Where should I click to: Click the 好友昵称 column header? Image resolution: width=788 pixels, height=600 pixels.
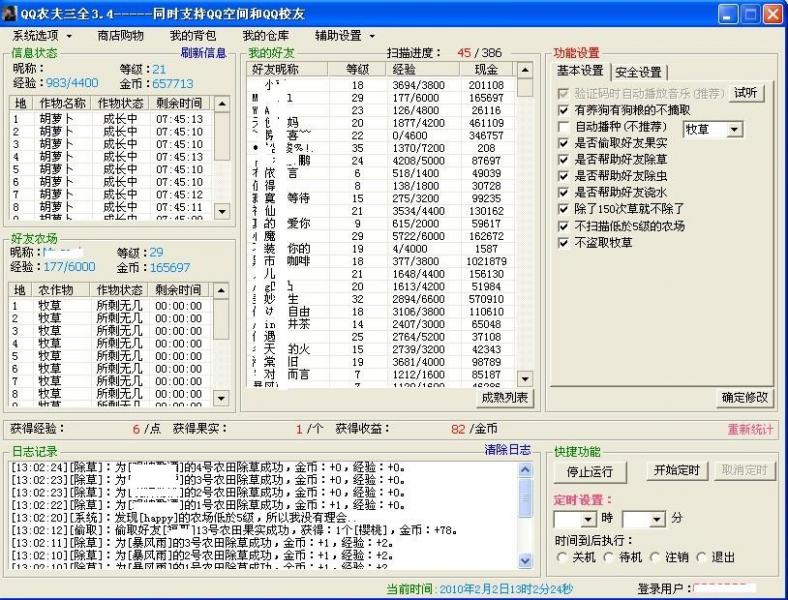[x=287, y=69]
